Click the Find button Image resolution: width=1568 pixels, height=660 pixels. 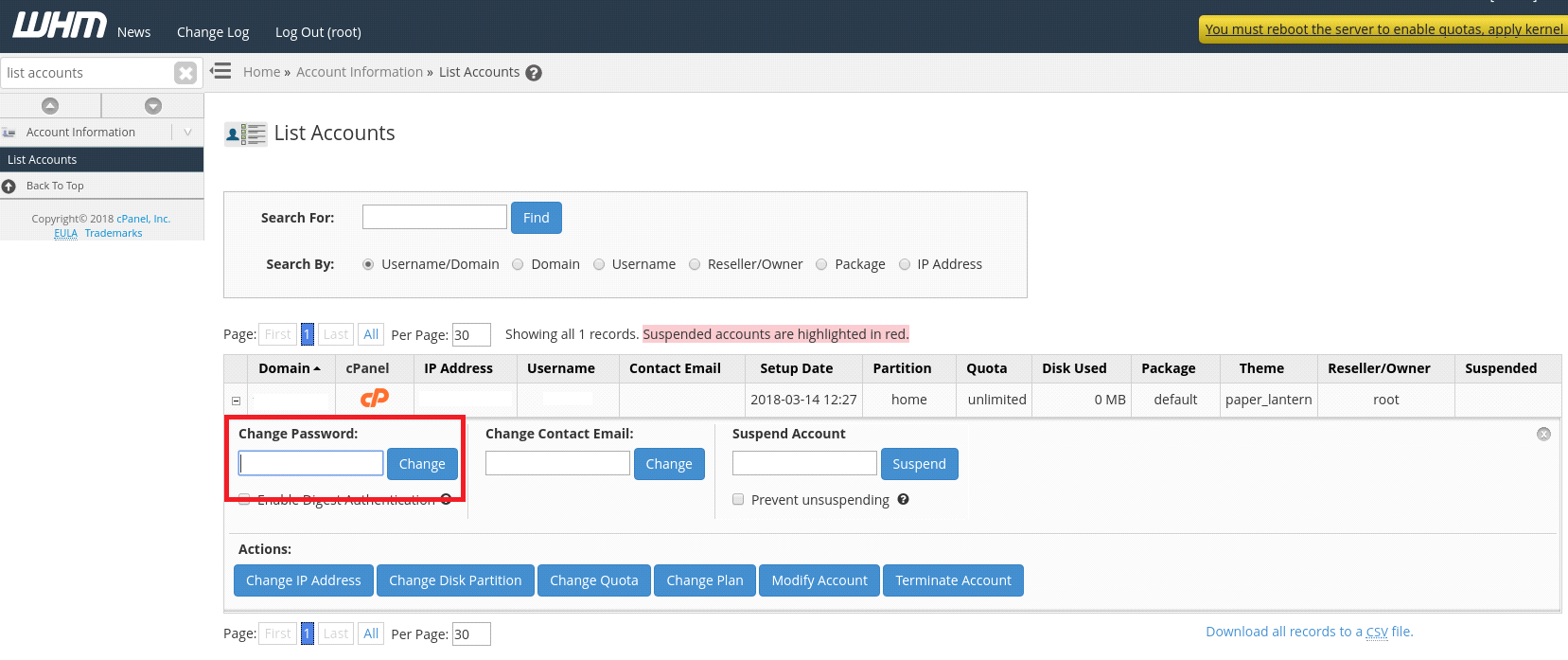pos(537,218)
